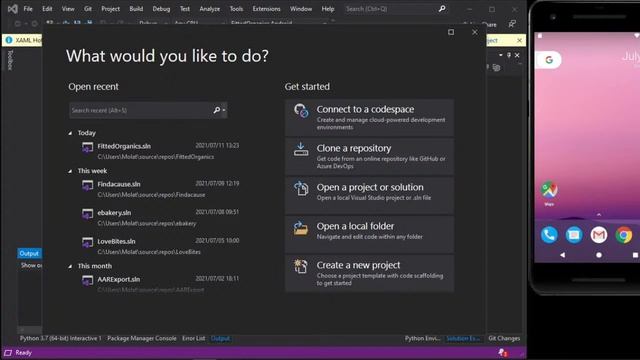Open the Visual Studio logo icon
The width and height of the screenshot is (640, 360).
[x=13, y=9]
